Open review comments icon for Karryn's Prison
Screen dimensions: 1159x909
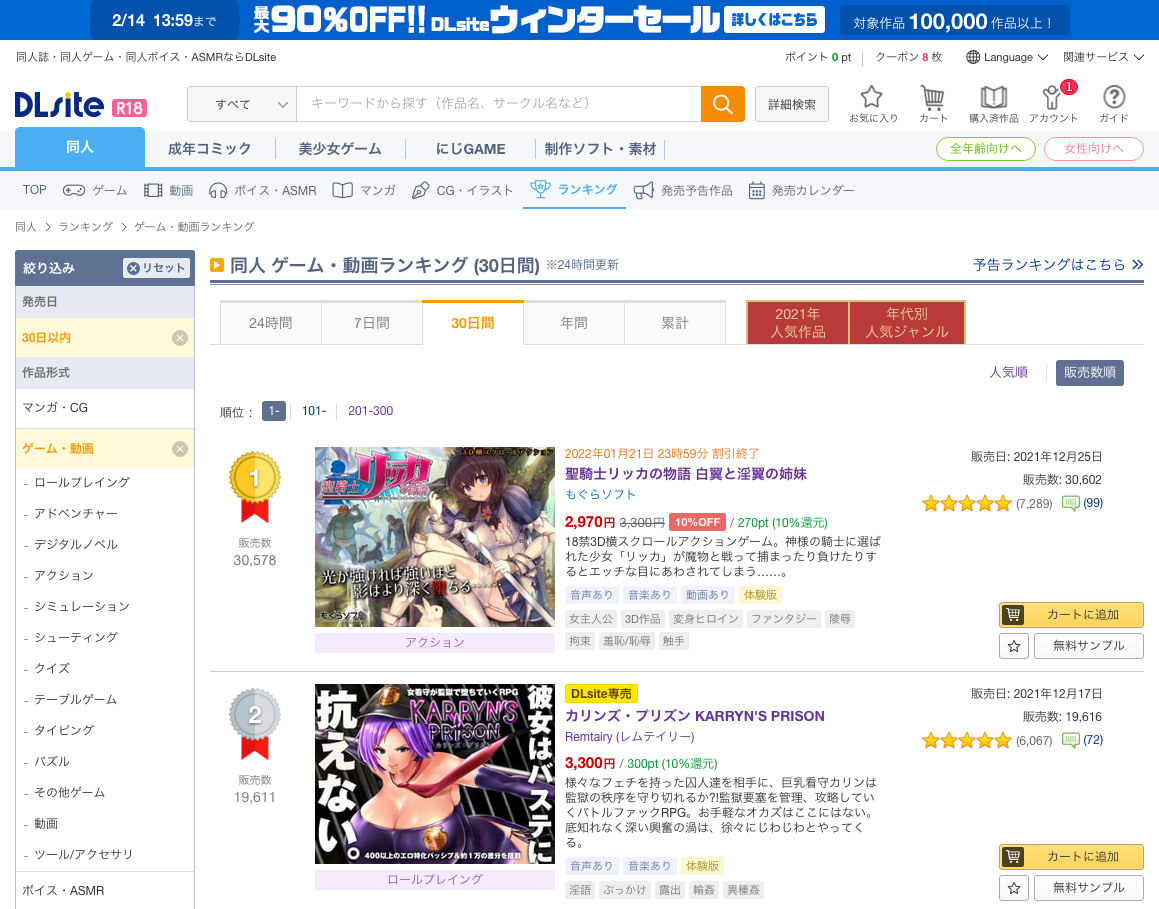click(1070, 740)
